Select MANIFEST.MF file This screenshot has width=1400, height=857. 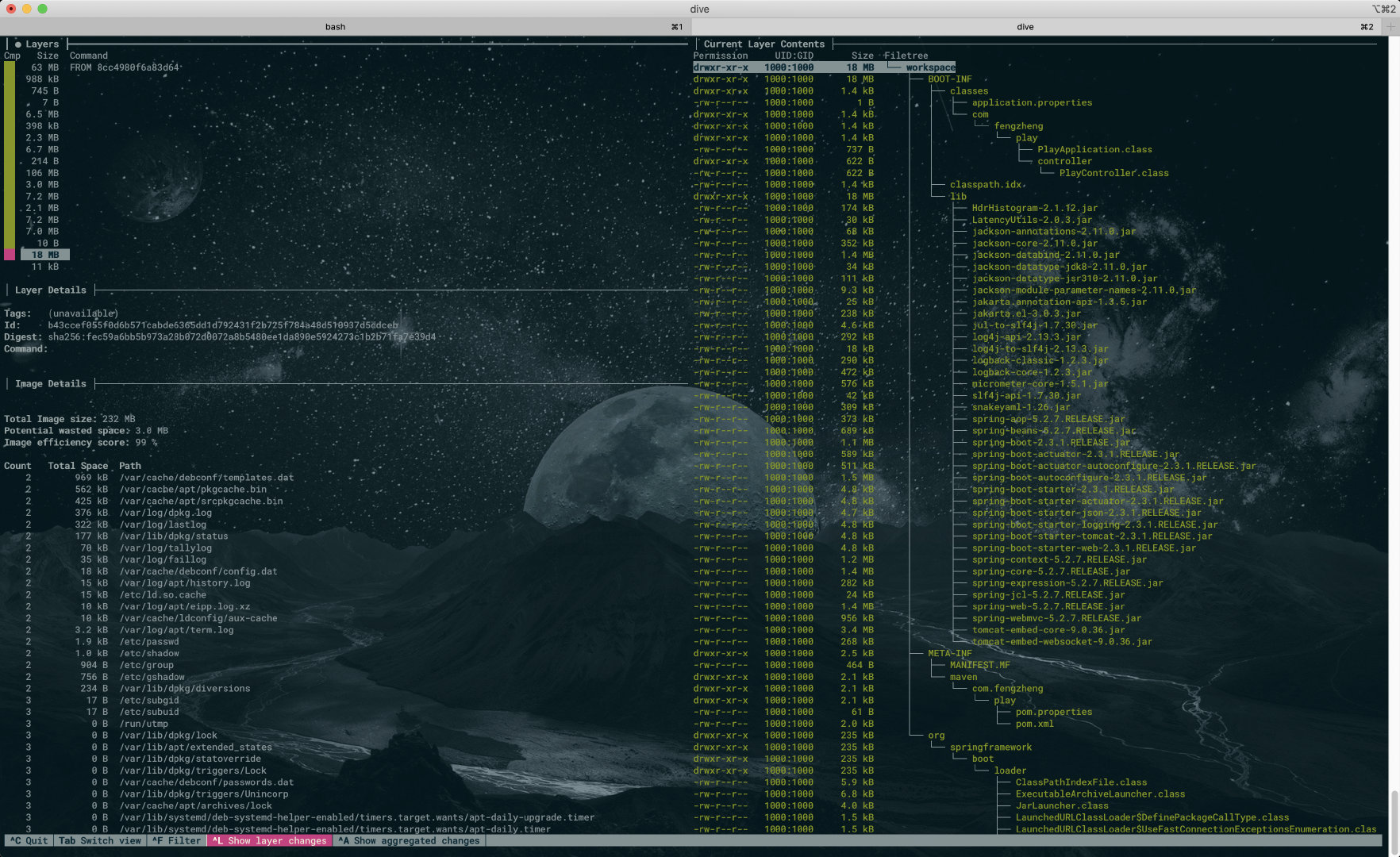tap(980, 665)
